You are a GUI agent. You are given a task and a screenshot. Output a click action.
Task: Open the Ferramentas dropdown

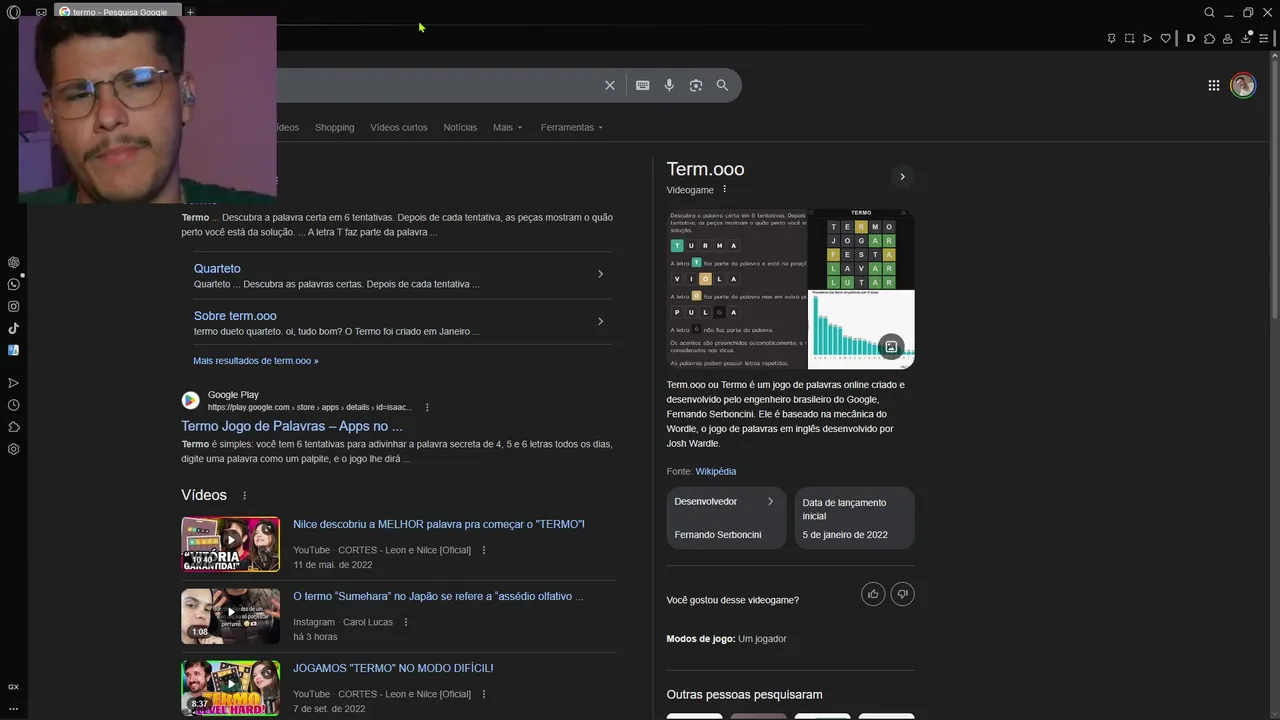[x=572, y=127]
